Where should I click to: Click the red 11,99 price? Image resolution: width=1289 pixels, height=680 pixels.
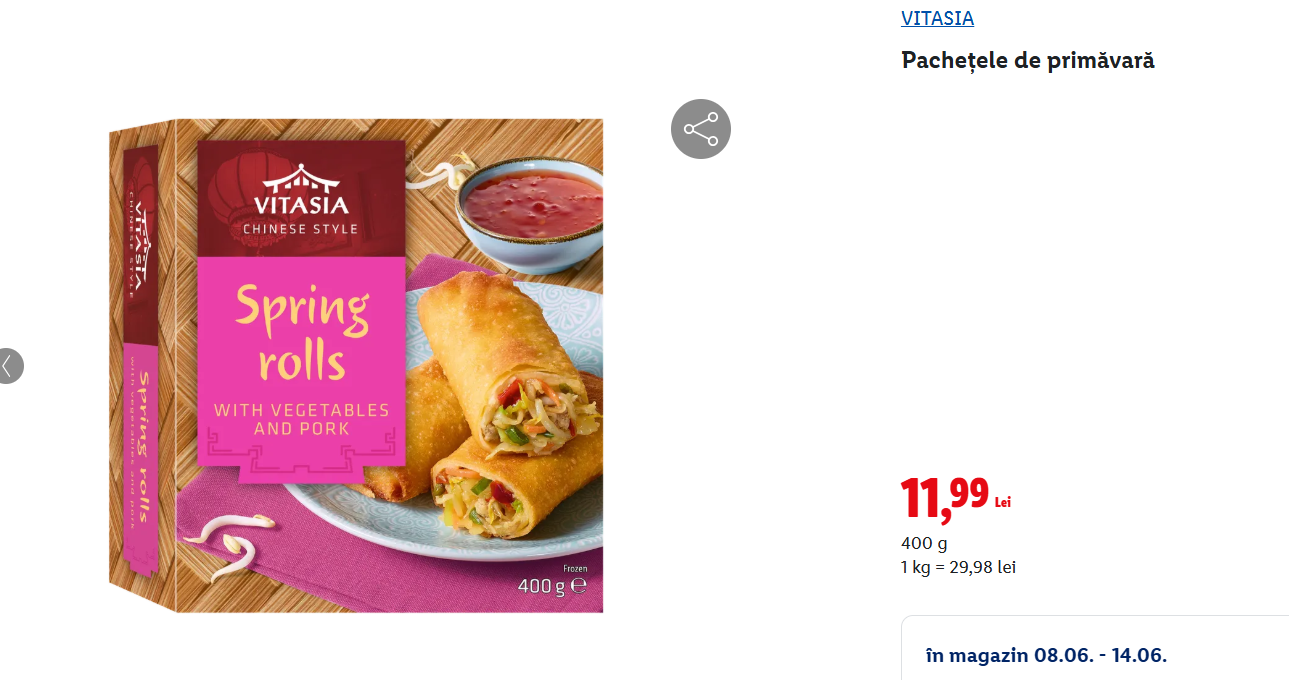pyautogui.click(x=945, y=497)
